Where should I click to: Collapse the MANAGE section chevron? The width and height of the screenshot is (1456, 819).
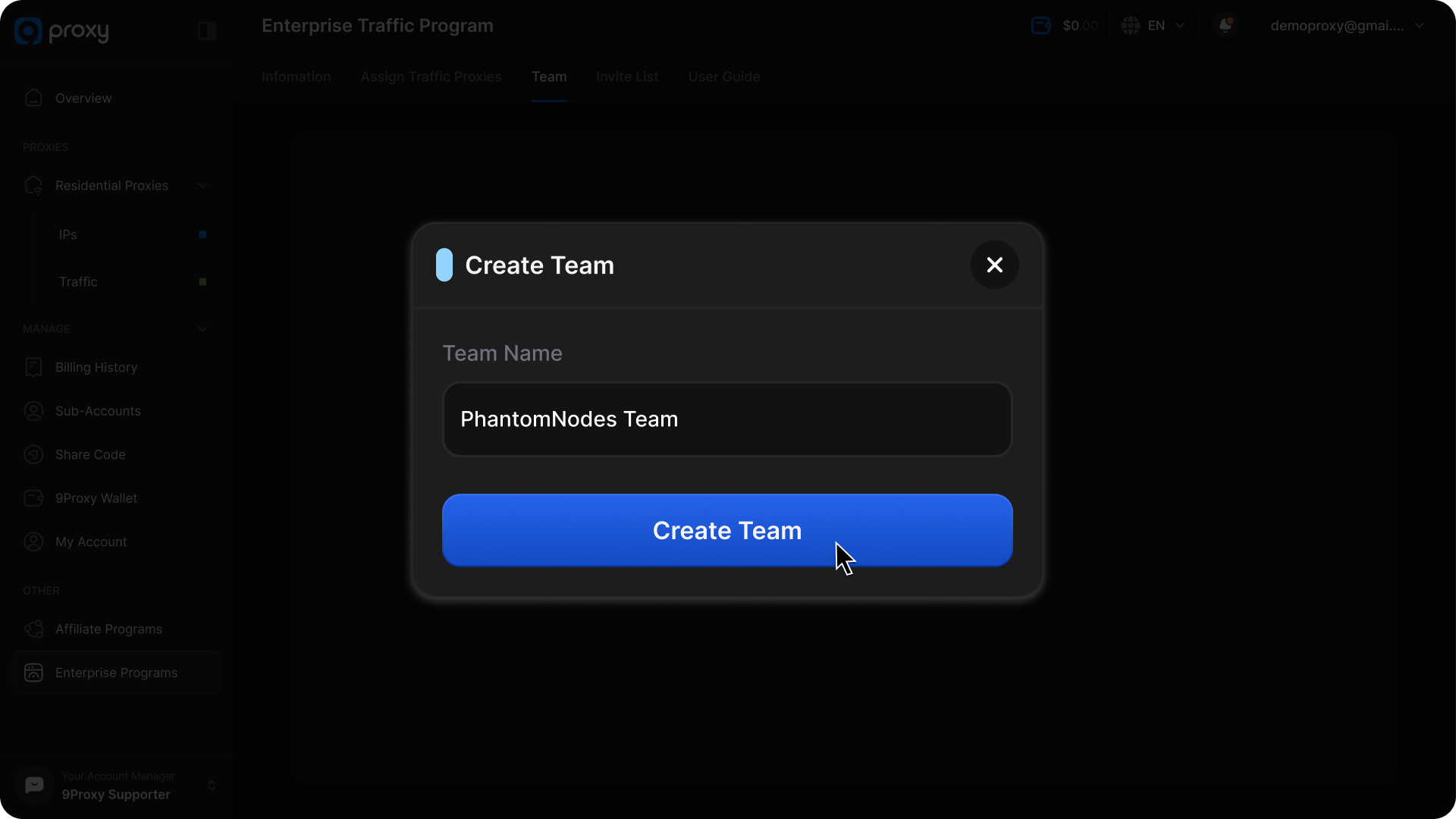(x=202, y=328)
